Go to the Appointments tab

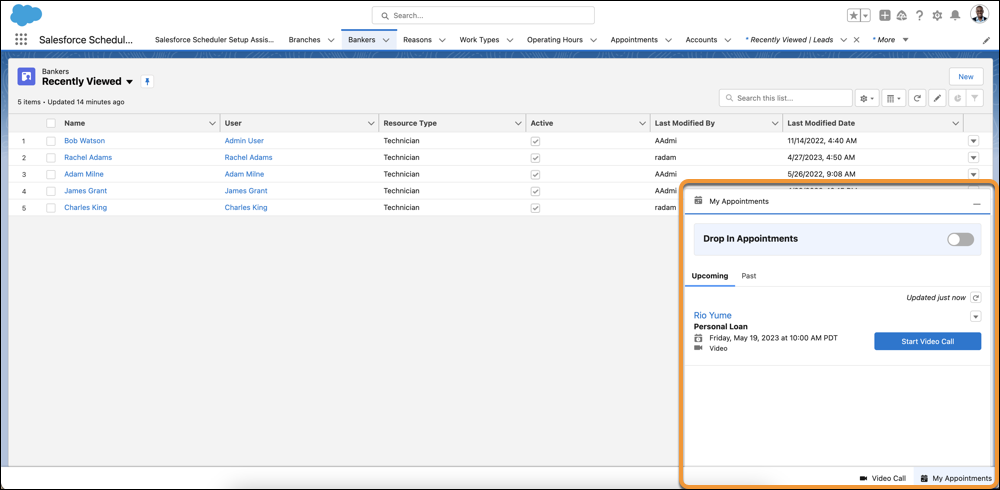coord(634,40)
